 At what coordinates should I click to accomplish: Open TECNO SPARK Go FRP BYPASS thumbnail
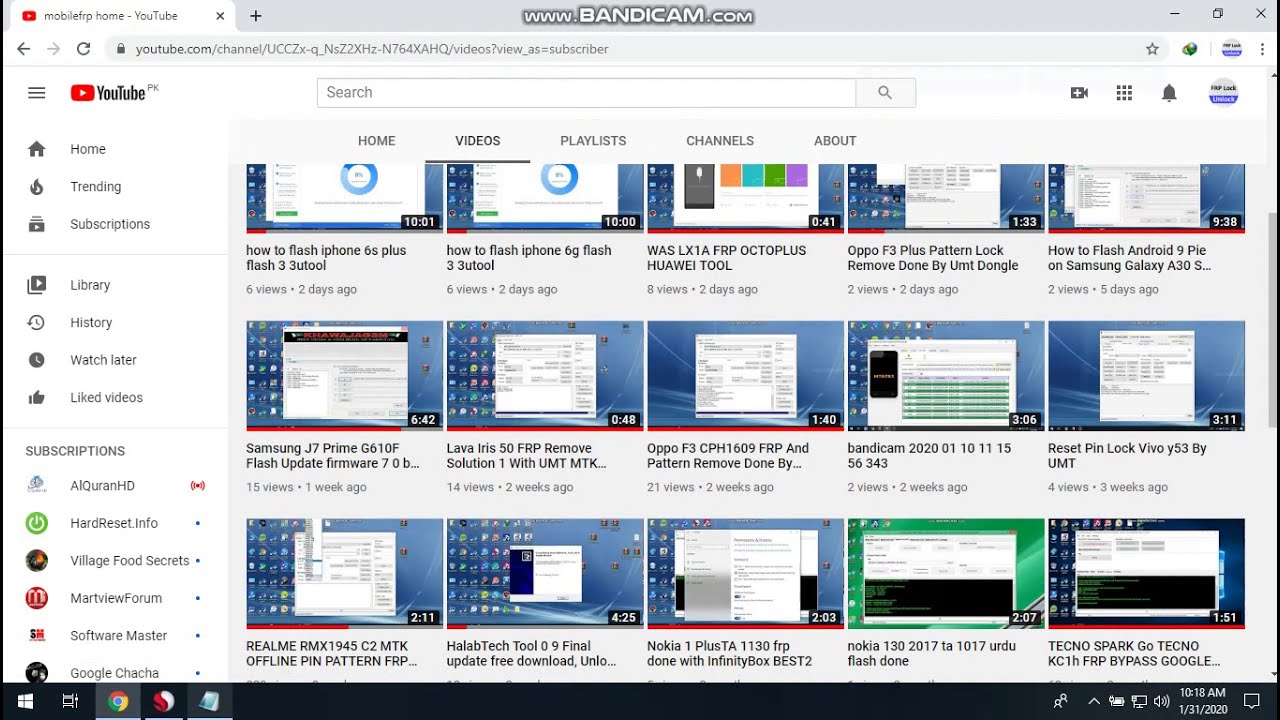(1146, 574)
